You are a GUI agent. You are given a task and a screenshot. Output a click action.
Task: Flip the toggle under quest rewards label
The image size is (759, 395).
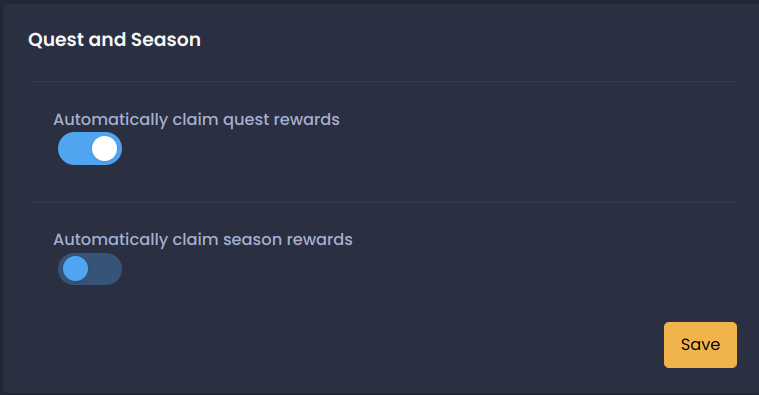click(x=90, y=149)
